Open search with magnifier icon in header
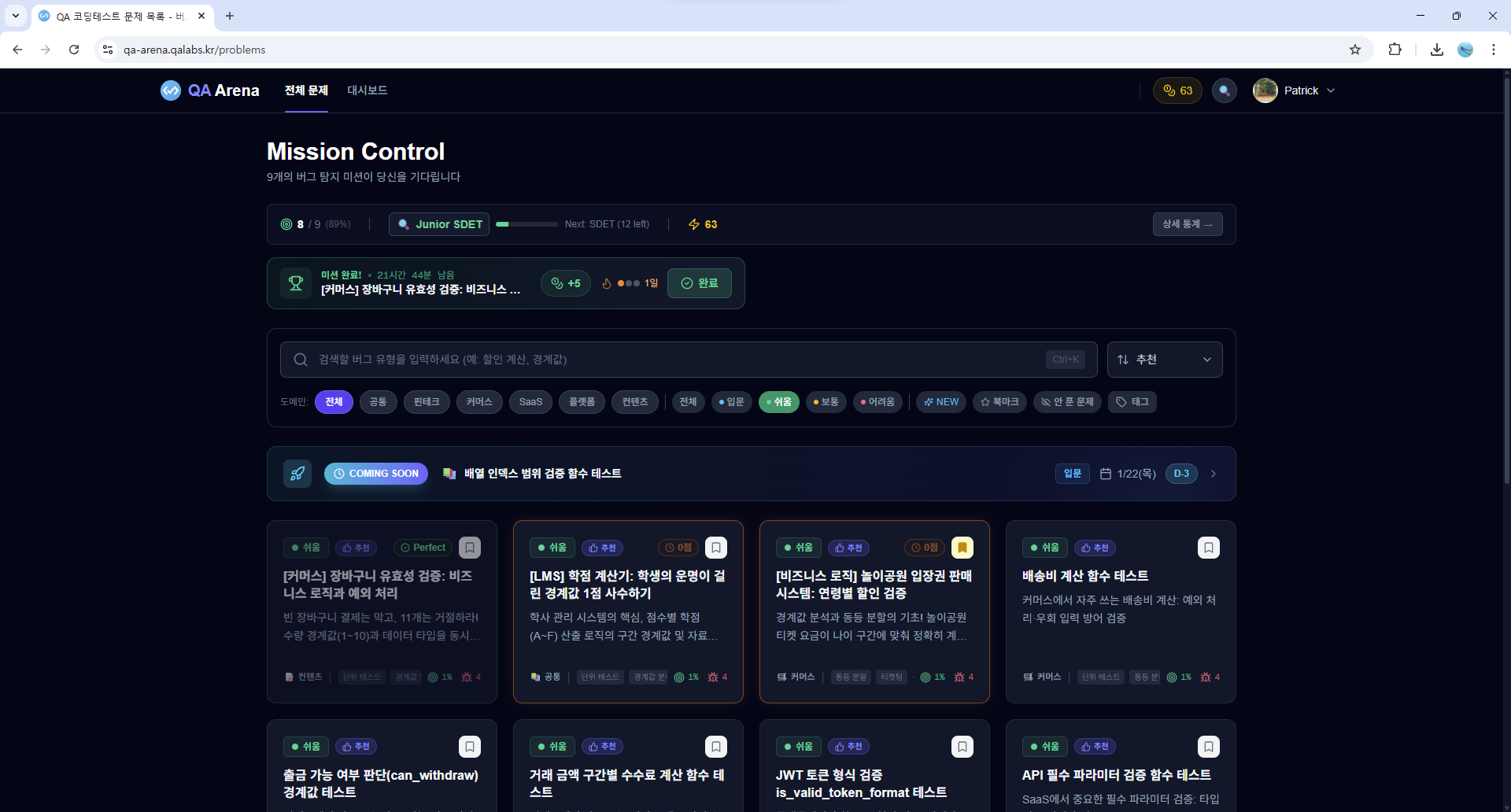Image resolution: width=1511 pixels, height=812 pixels. 1224,90
